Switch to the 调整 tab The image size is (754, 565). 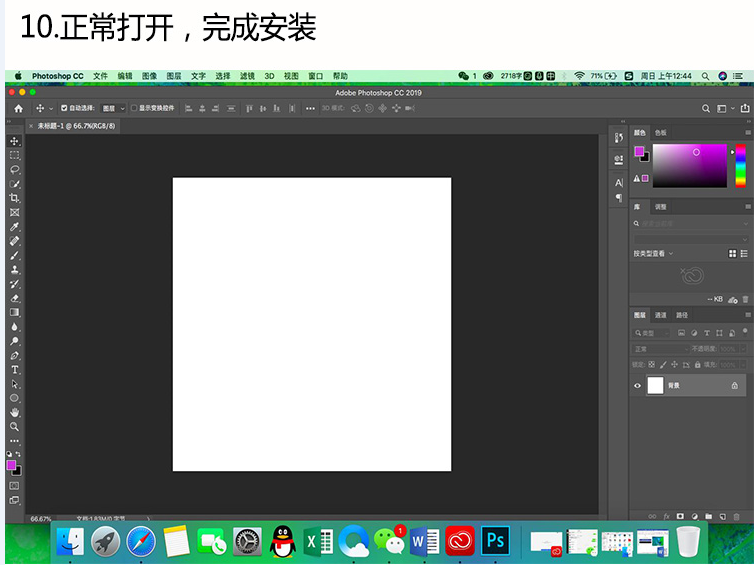click(x=661, y=207)
